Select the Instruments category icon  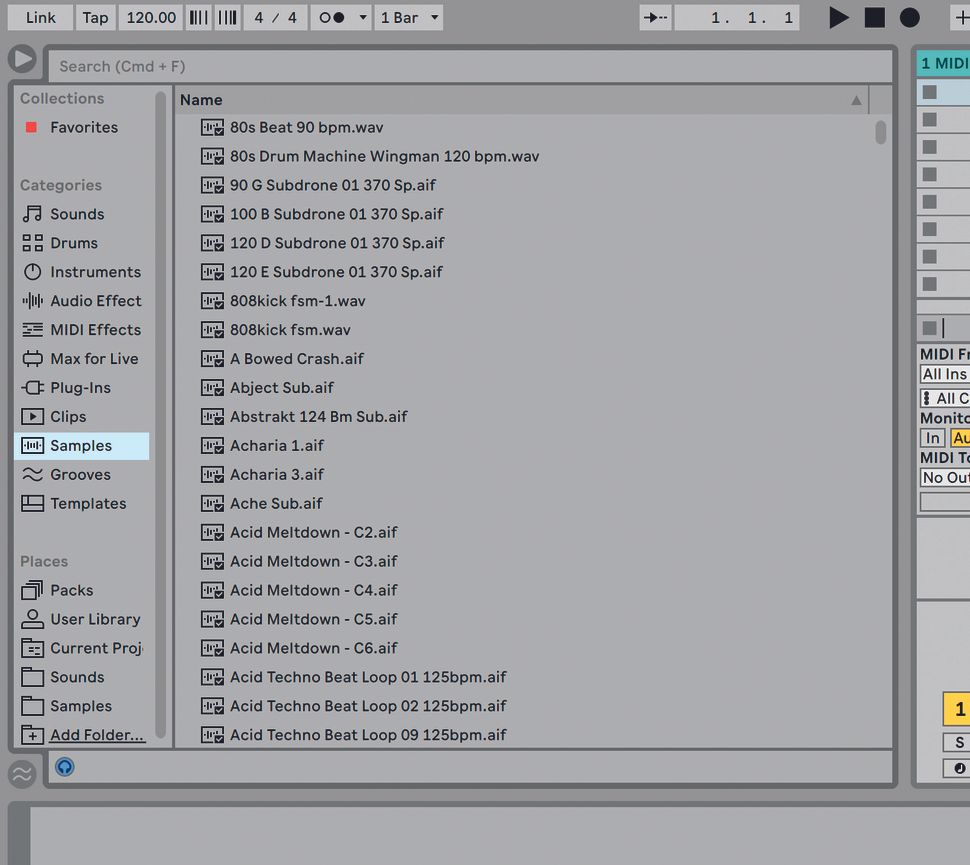(x=31, y=272)
